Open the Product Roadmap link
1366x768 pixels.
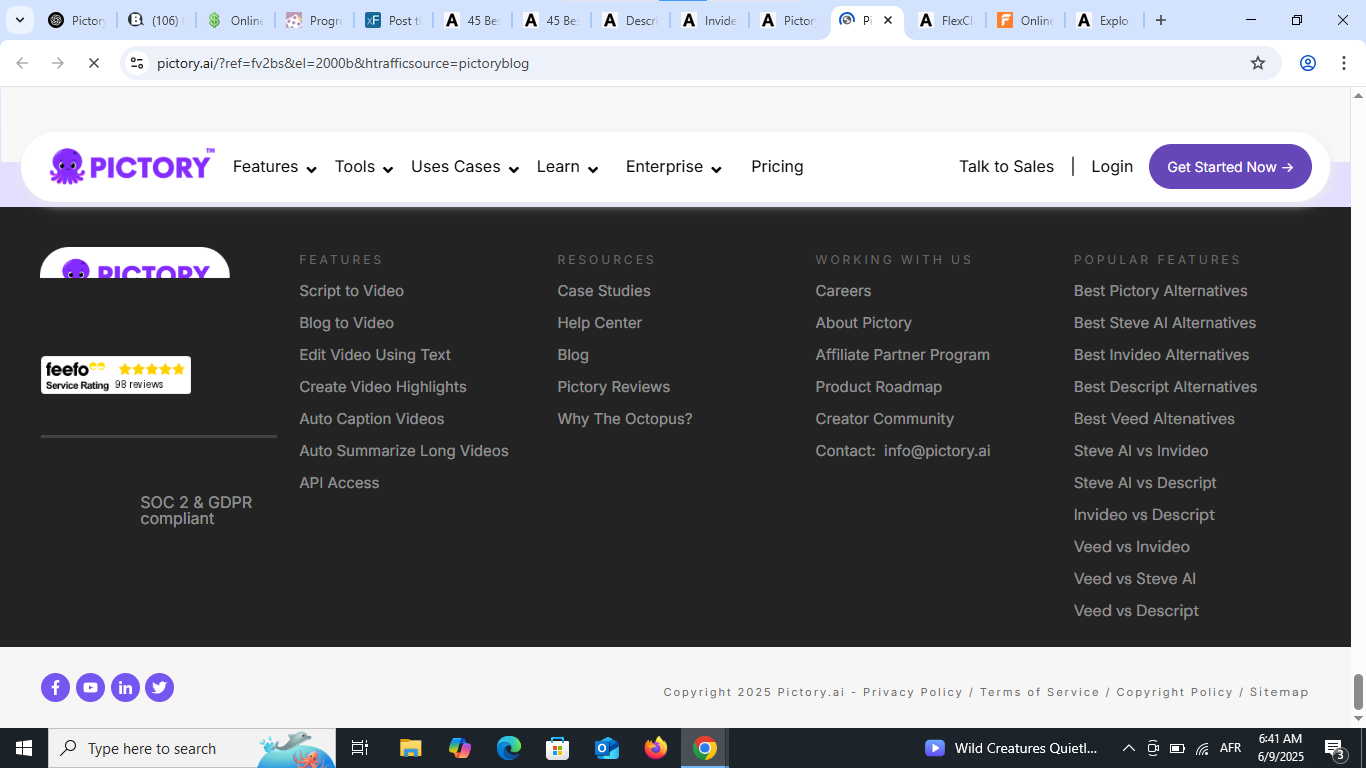click(x=878, y=387)
